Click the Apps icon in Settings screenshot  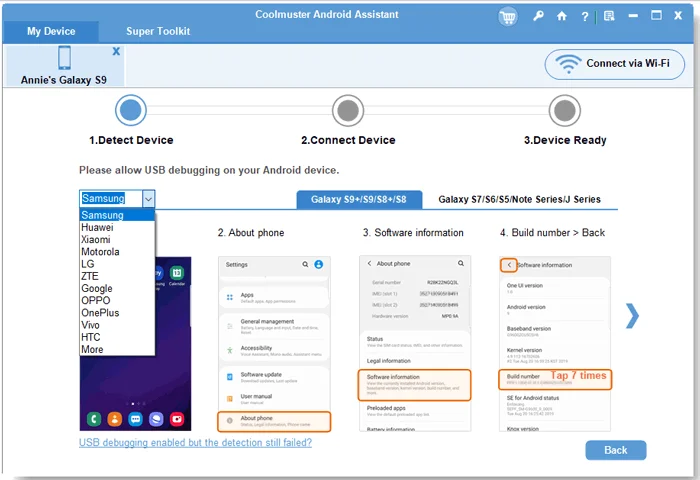(x=229, y=297)
